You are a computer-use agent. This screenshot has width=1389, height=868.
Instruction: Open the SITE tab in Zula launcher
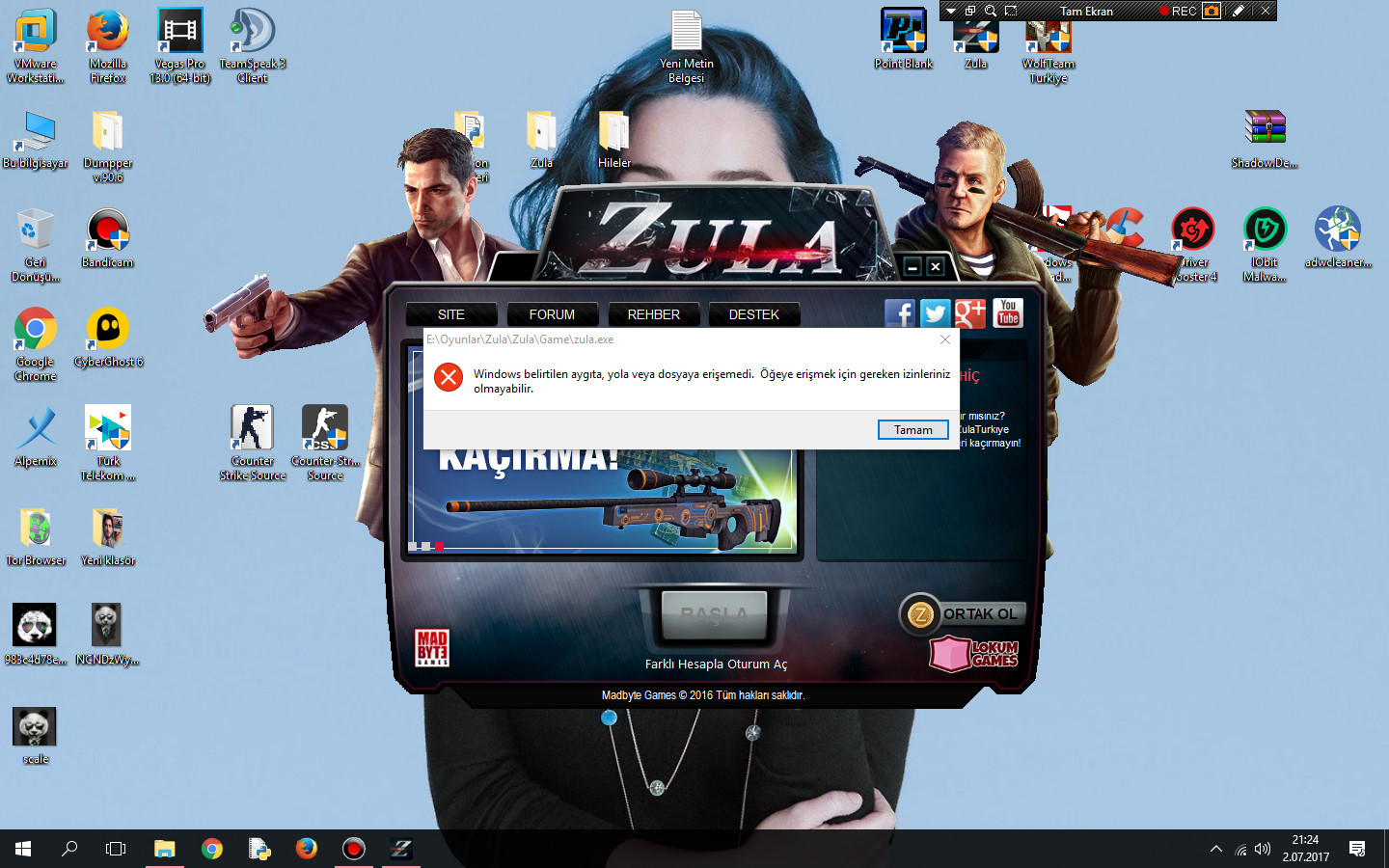tap(451, 314)
